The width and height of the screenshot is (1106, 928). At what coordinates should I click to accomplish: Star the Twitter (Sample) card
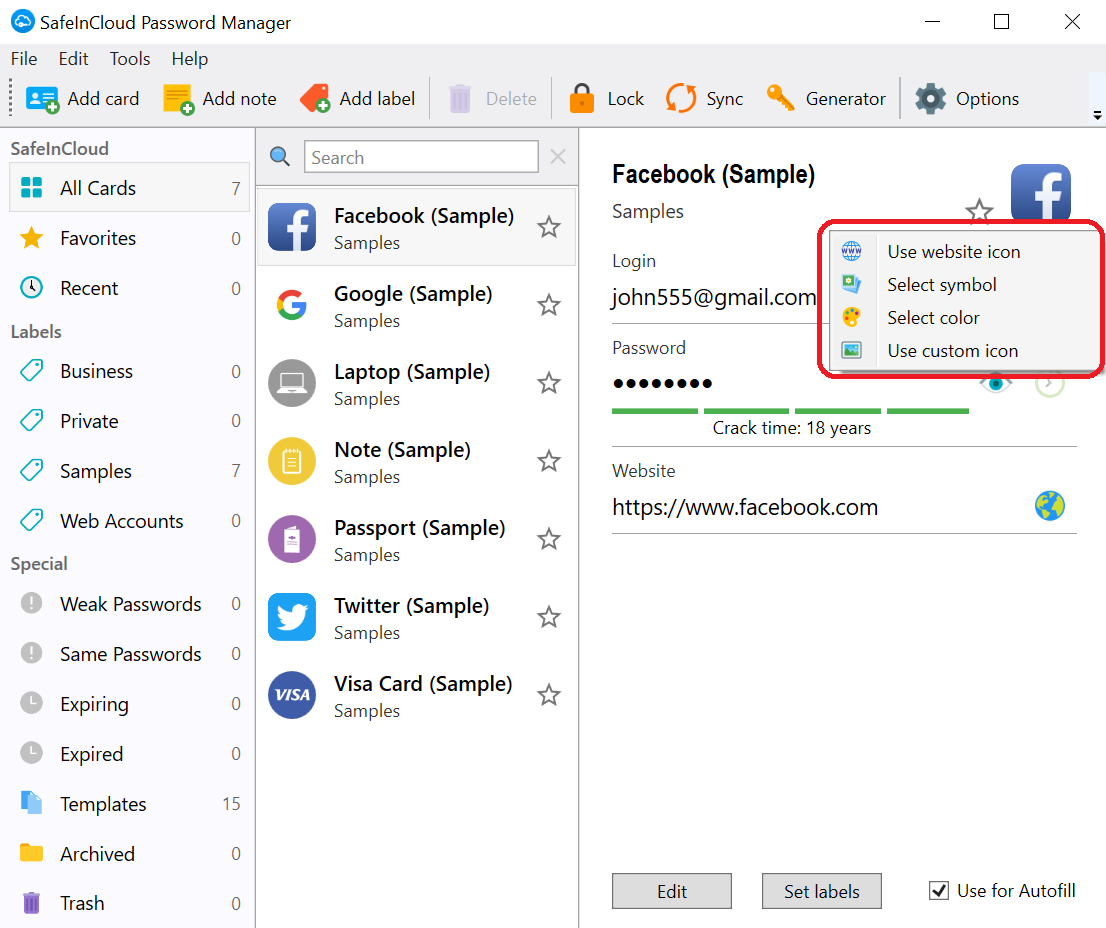pos(549,617)
